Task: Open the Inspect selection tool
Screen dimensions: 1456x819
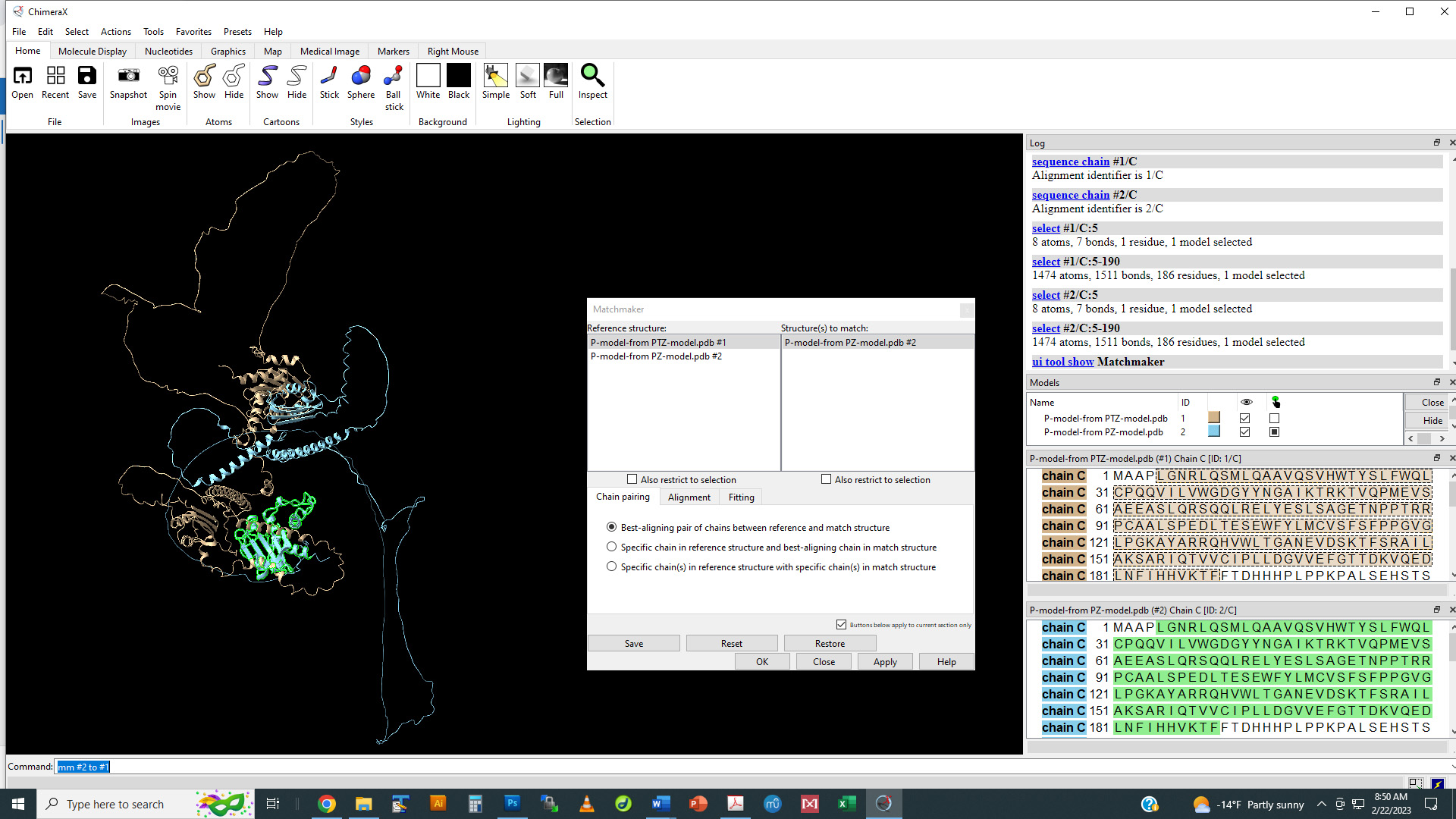Action: [592, 83]
